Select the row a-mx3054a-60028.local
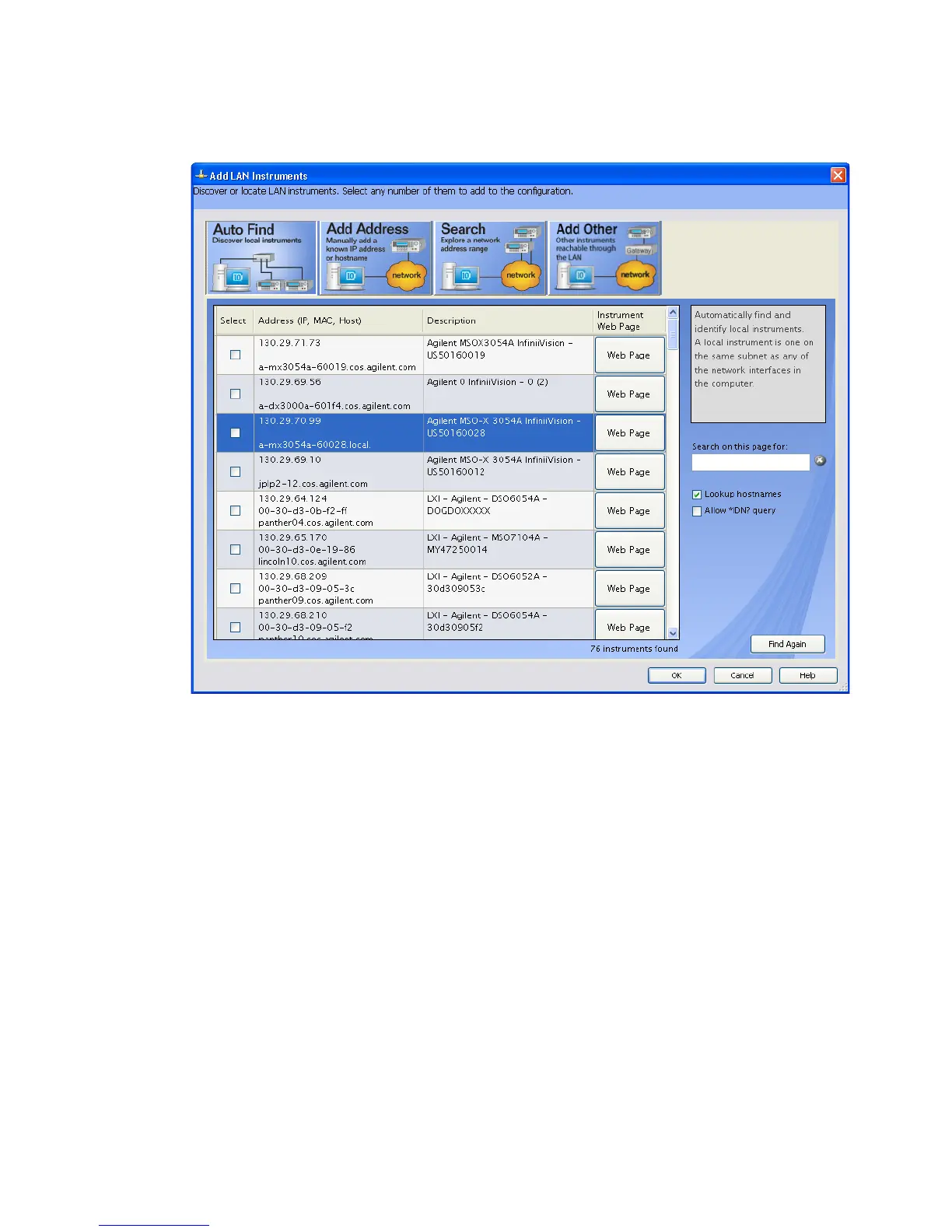Image resolution: width=952 pixels, height=1232 pixels. point(405,432)
